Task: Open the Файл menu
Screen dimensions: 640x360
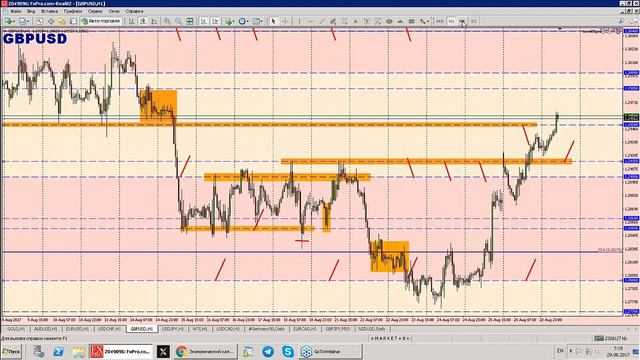Action: [x=16, y=11]
